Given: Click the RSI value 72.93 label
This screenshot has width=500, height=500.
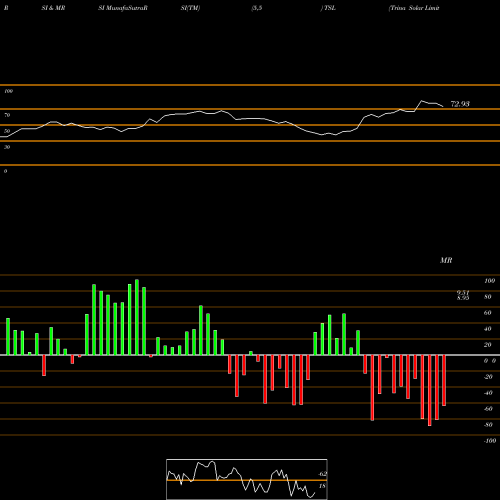Looking at the screenshot, I should pyautogui.click(x=460, y=104).
